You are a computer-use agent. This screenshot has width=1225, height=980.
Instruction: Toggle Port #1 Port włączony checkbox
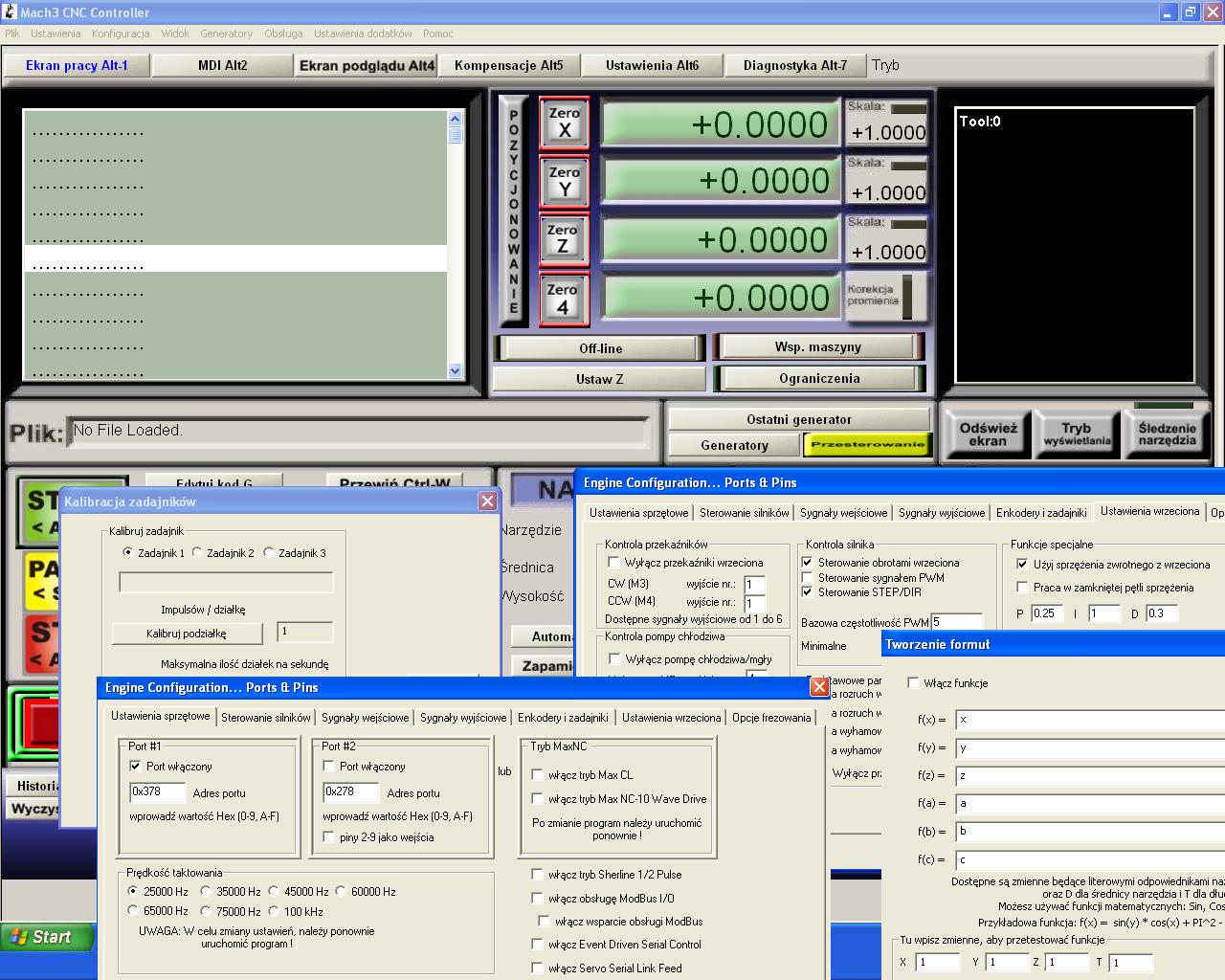(x=135, y=766)
